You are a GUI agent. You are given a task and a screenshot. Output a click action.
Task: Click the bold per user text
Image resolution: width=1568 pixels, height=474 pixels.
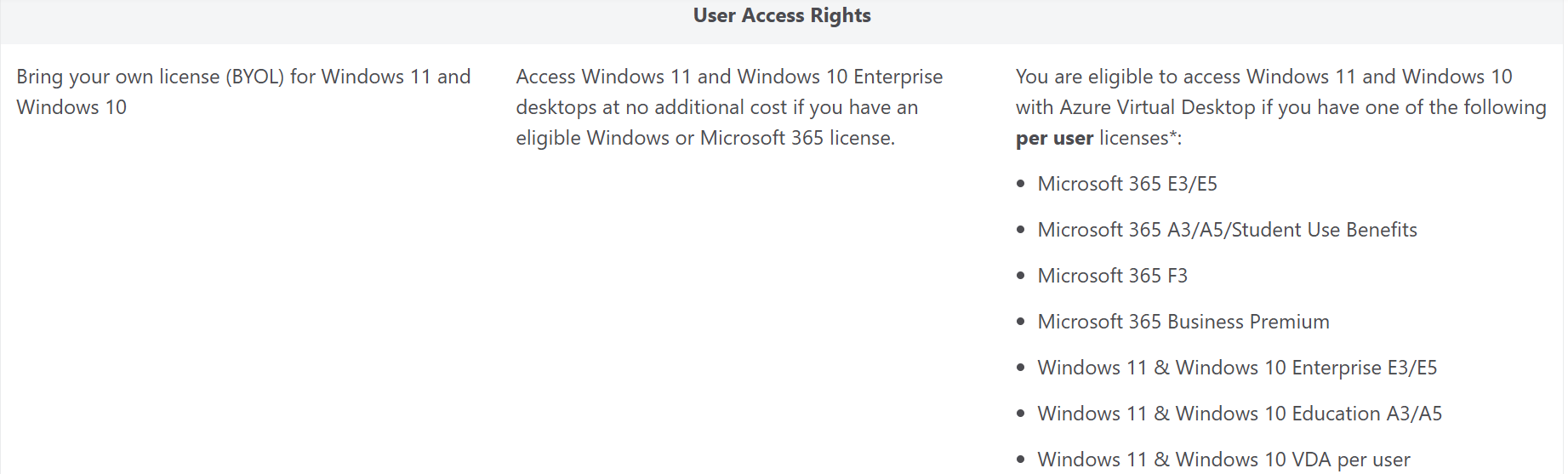click(x=1054, y=138)
